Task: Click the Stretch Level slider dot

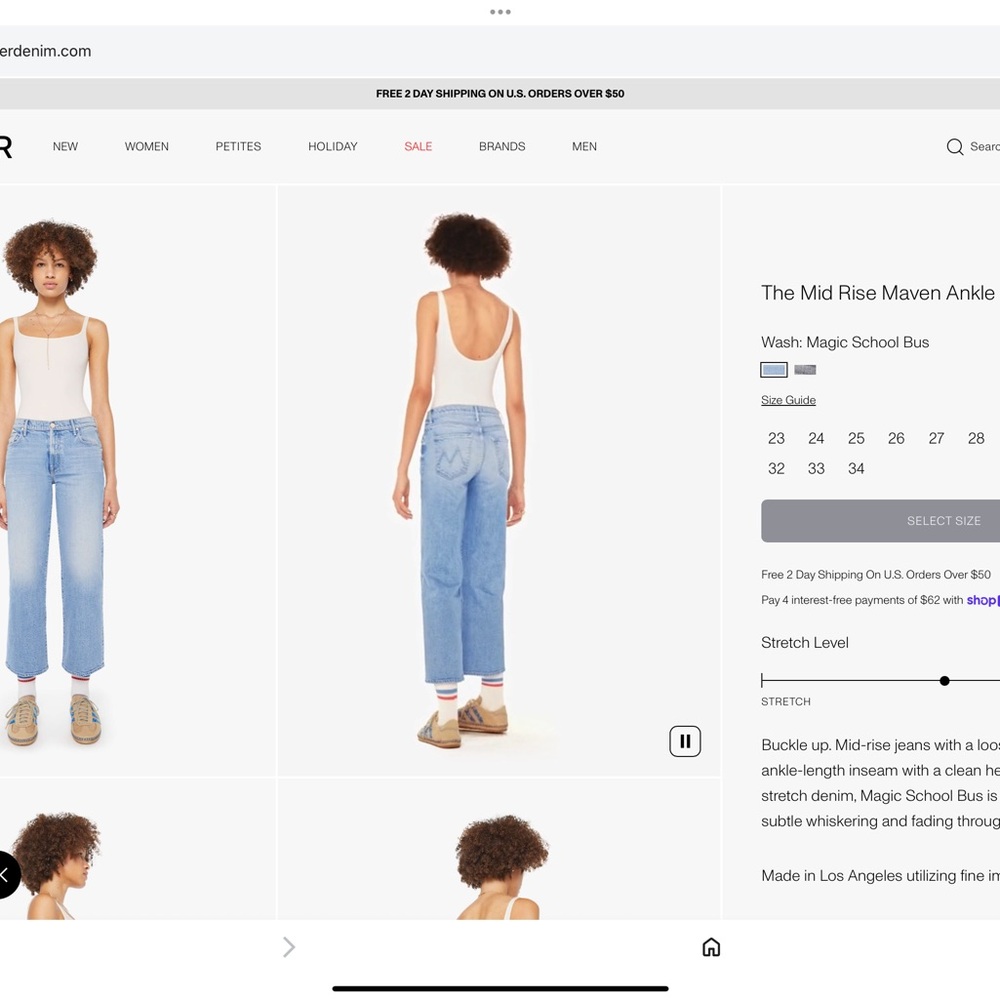Action: click(x=944, y=681)
